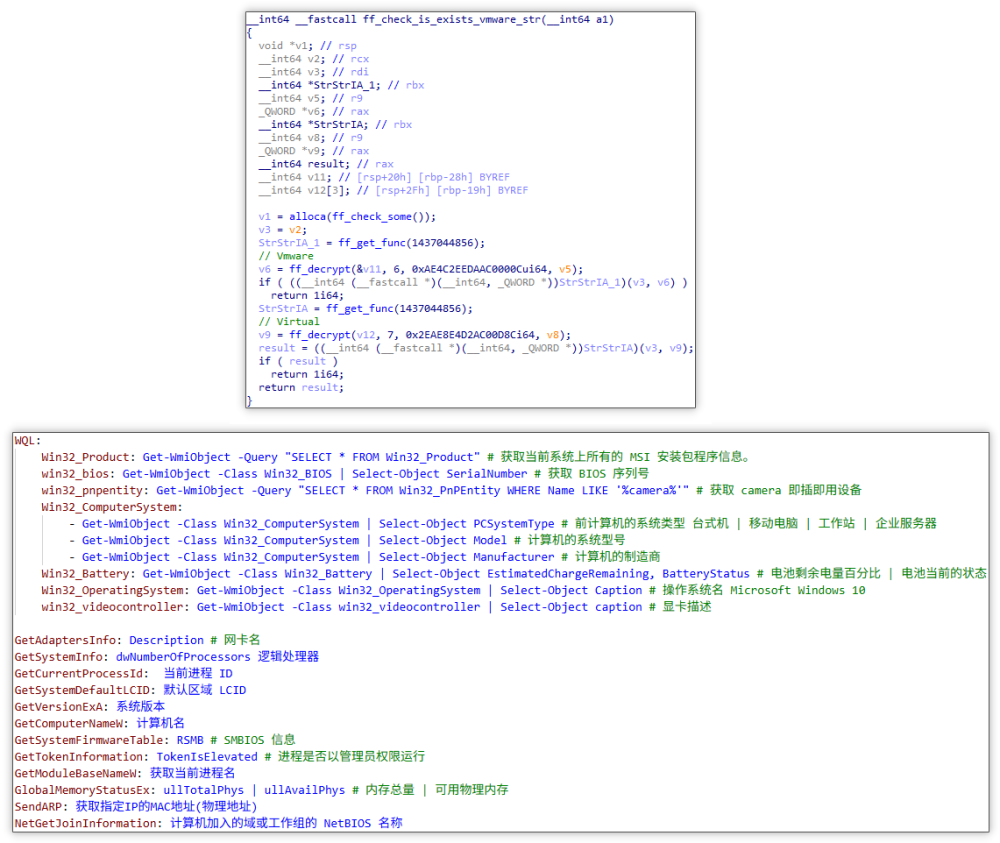Screen dimensions: 1000x843
Task: Collapse the function by clicking its closing brace
Action: 250,399
